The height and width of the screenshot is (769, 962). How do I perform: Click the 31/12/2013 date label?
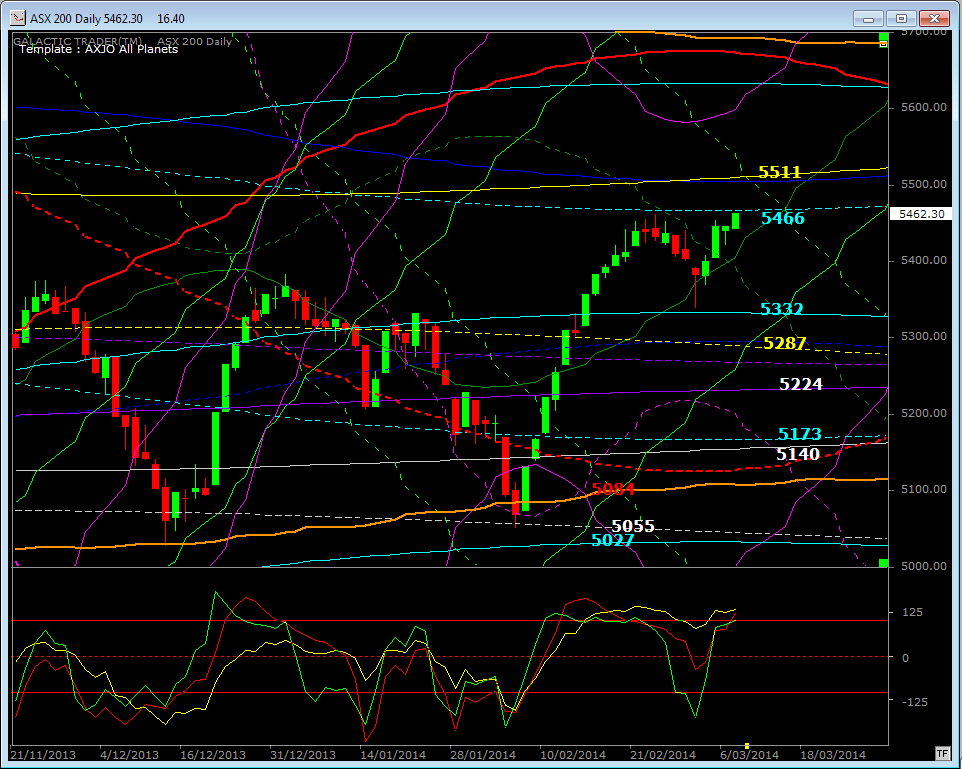coord(303,755)
